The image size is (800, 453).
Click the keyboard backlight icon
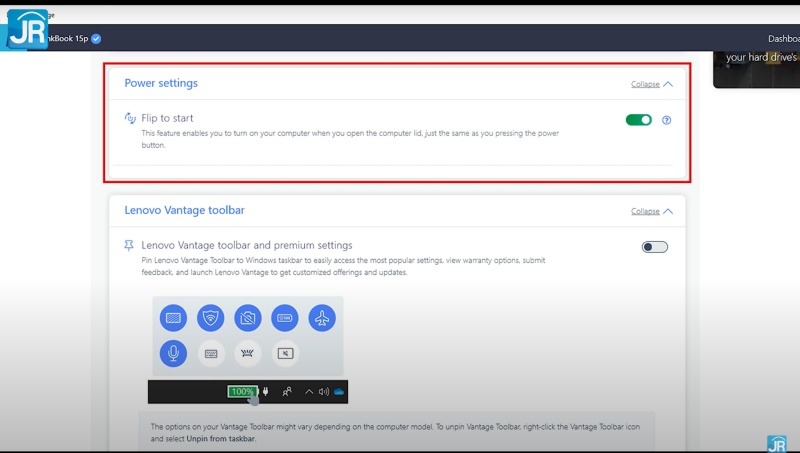point(248,353)
